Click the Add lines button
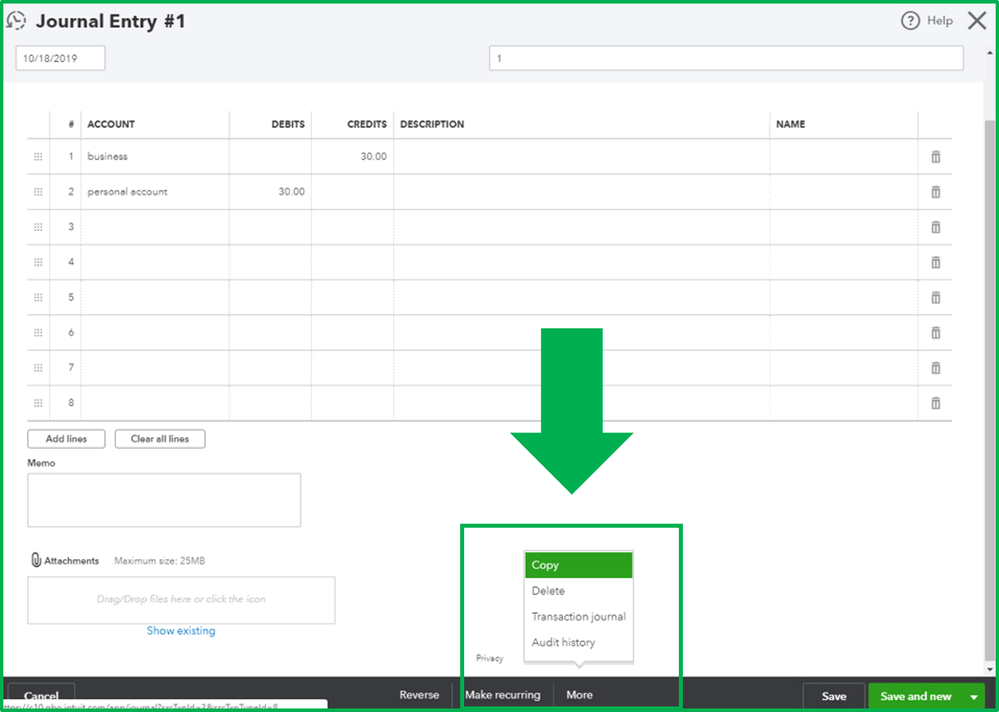The height and width of the screenshot is (712, 999). click(66, 439)
